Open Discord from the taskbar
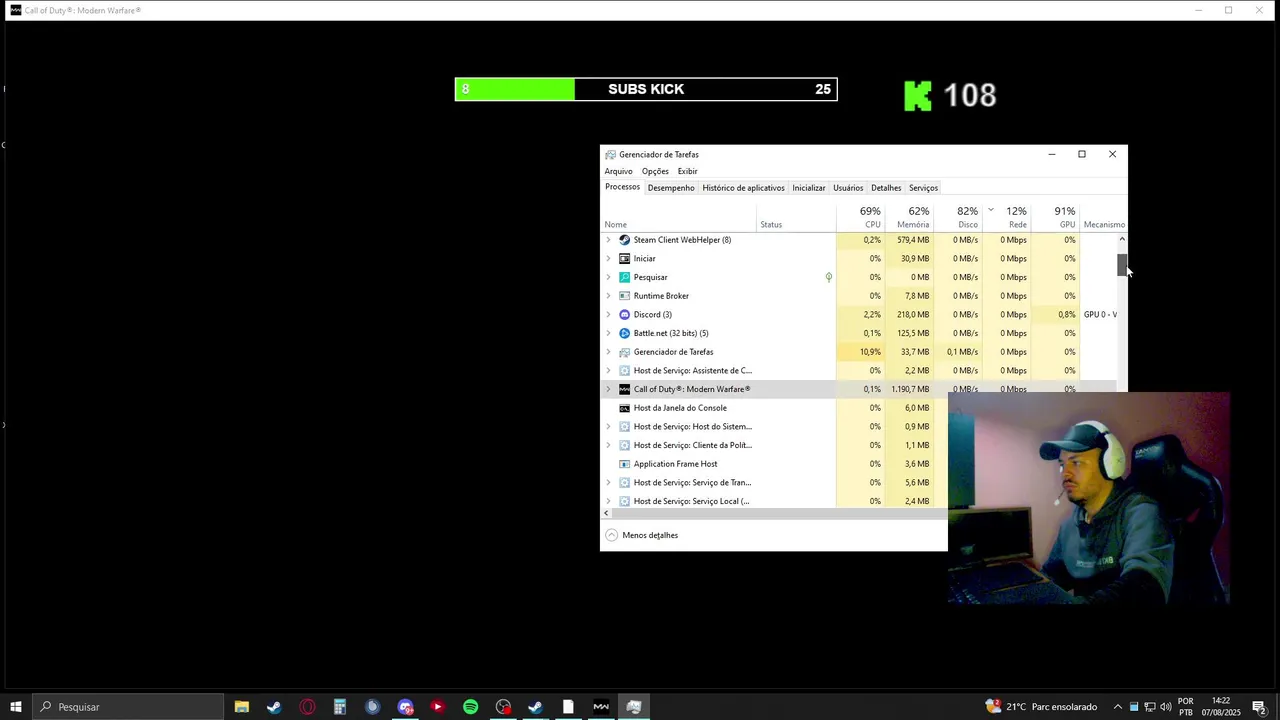This screenshot has width=1280, height=720. click(x=405, y=707)
